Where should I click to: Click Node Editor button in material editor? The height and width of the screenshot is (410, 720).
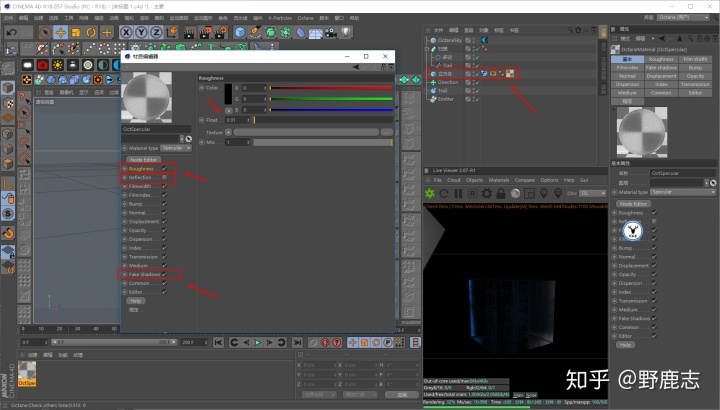coord(143,160)
